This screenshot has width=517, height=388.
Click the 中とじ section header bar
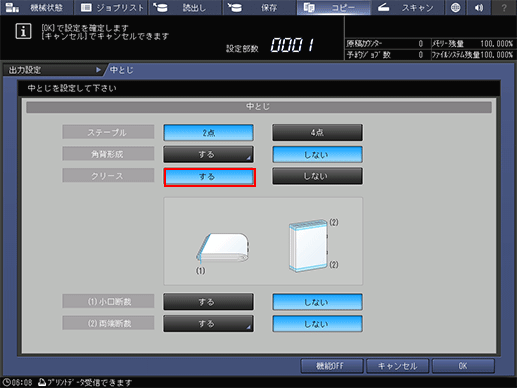[x=259, y=107]
